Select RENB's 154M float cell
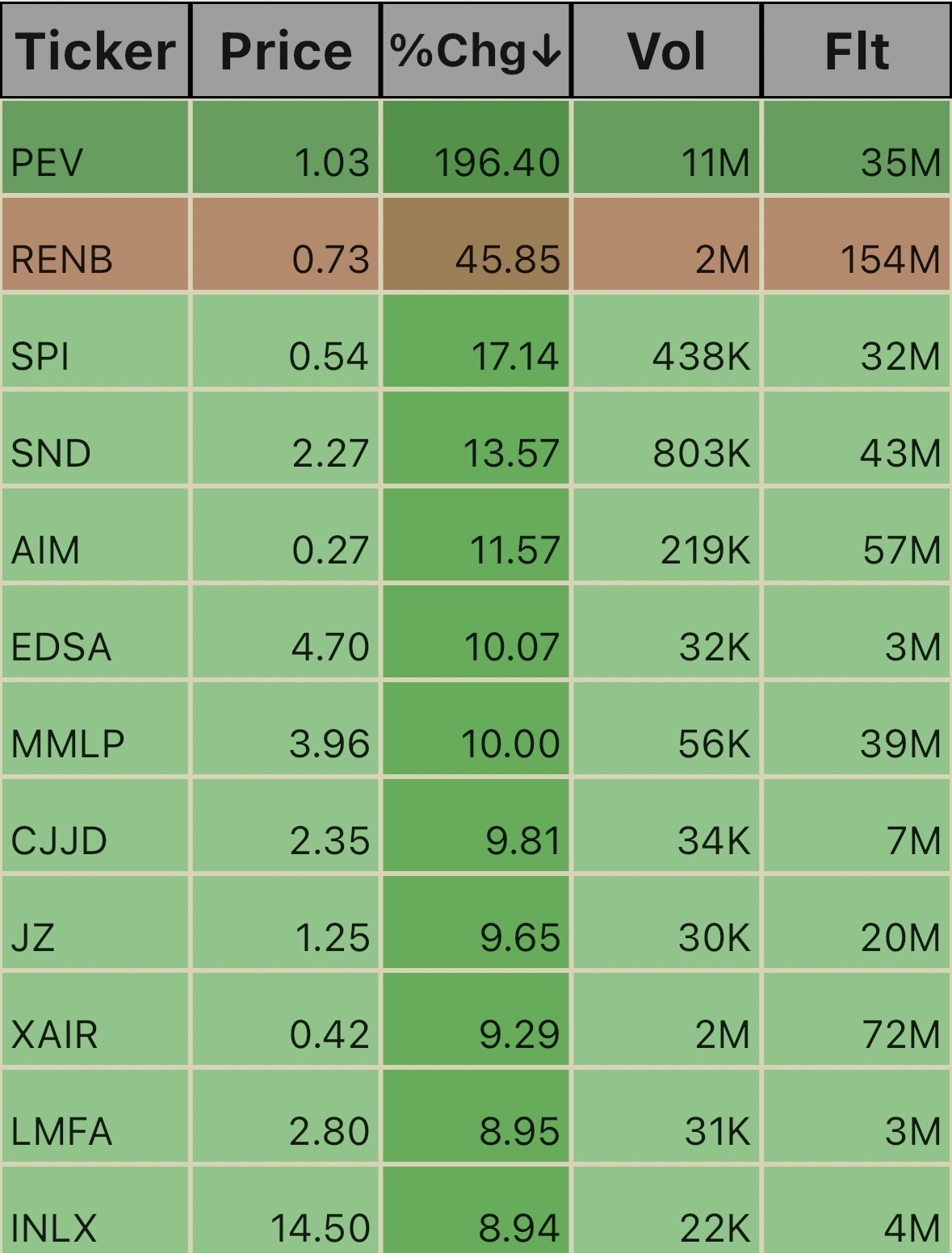The image size is (952, 1253). 857,244
